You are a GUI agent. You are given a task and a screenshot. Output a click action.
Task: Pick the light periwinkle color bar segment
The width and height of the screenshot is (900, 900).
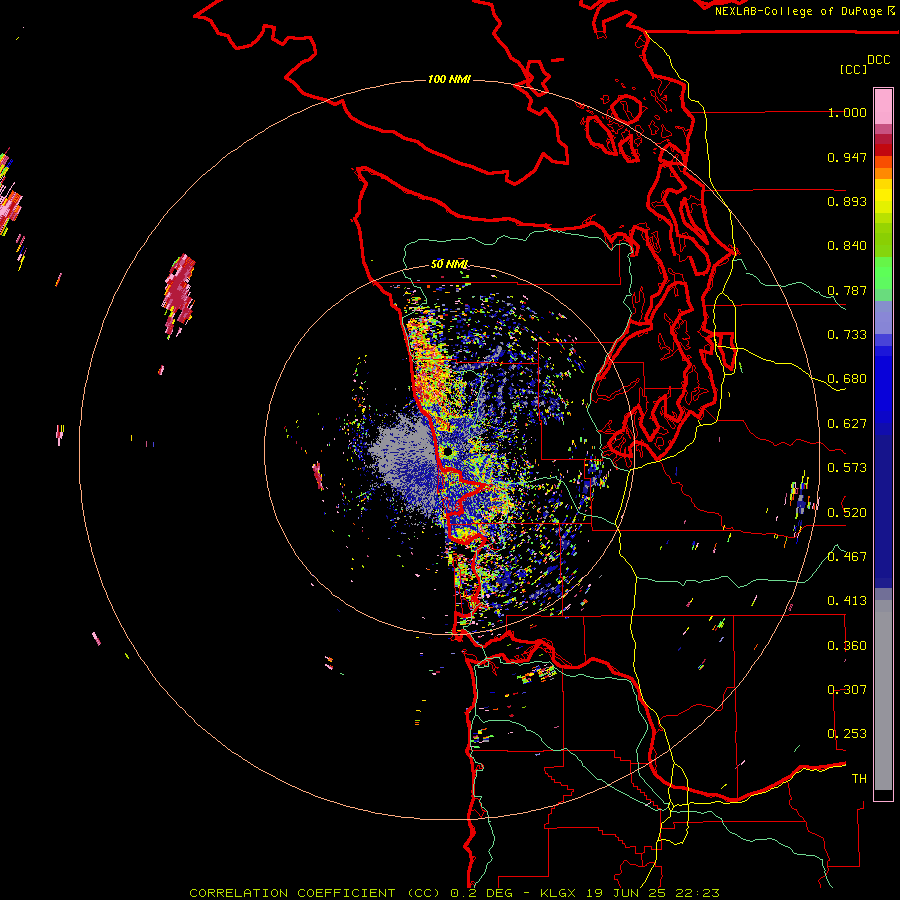(883, 317)
